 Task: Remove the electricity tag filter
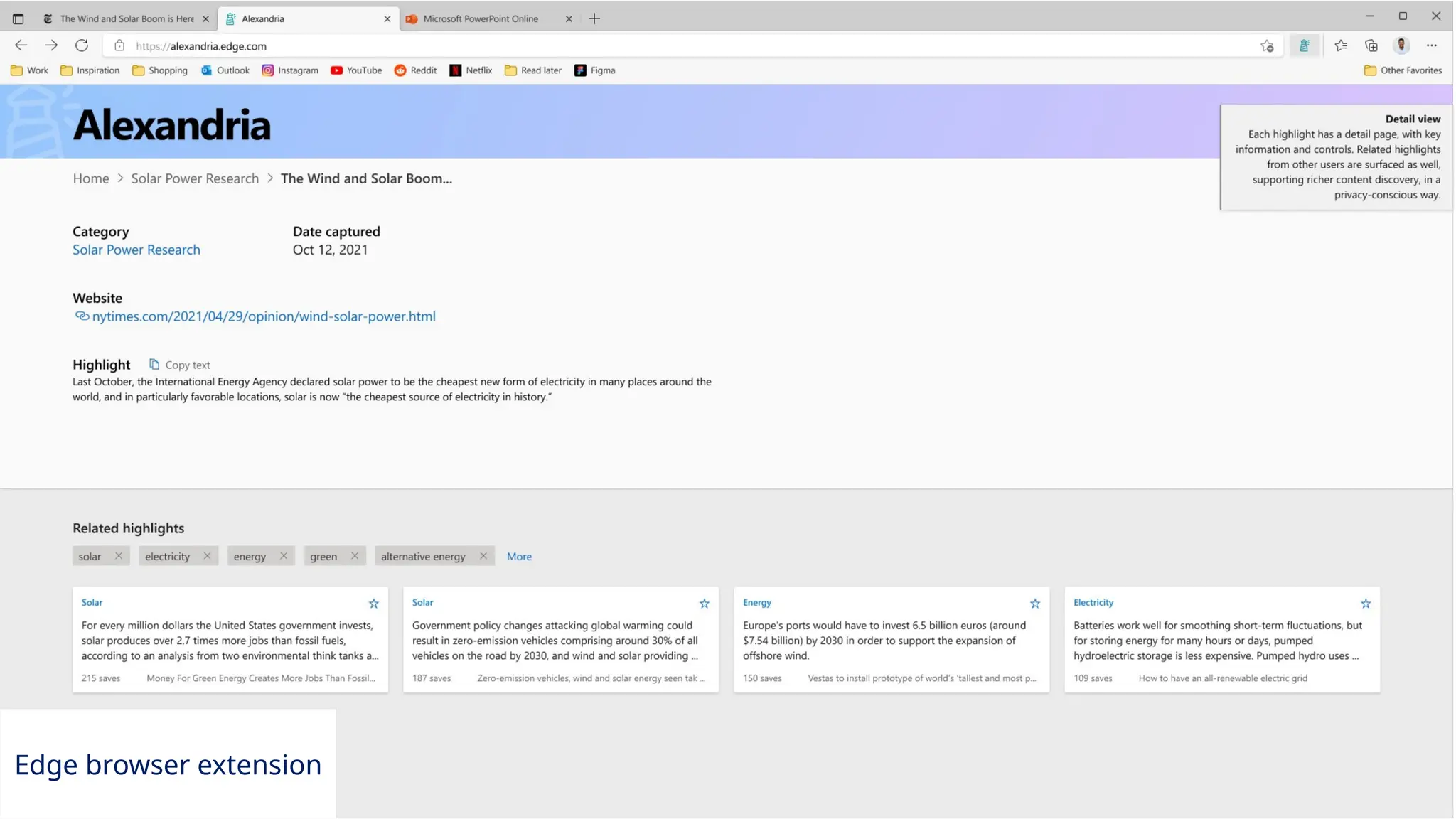pyautogui.click(x=207, y=556)
